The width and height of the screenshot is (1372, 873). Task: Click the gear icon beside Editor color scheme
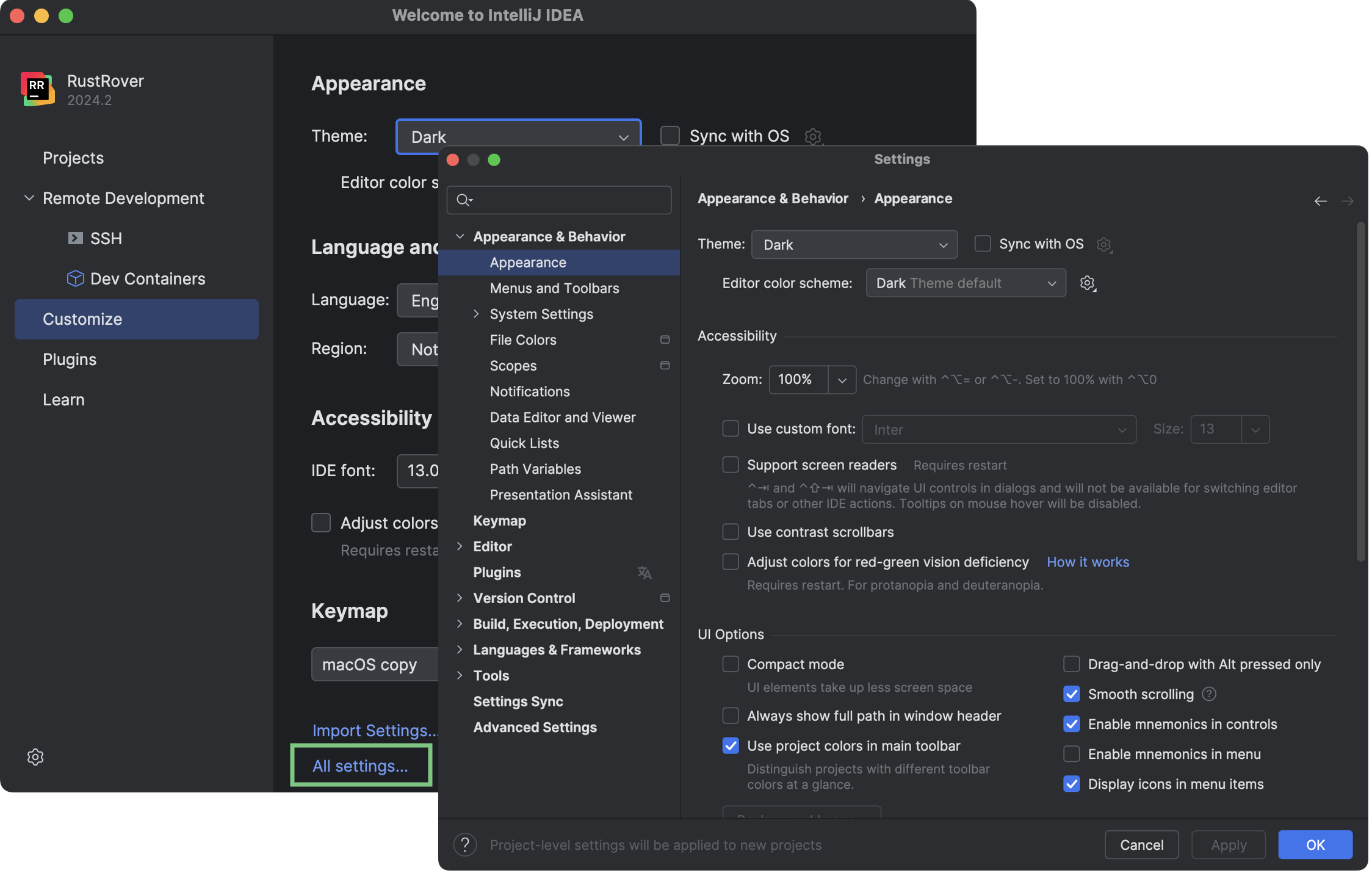click(x=1087, y=283)
